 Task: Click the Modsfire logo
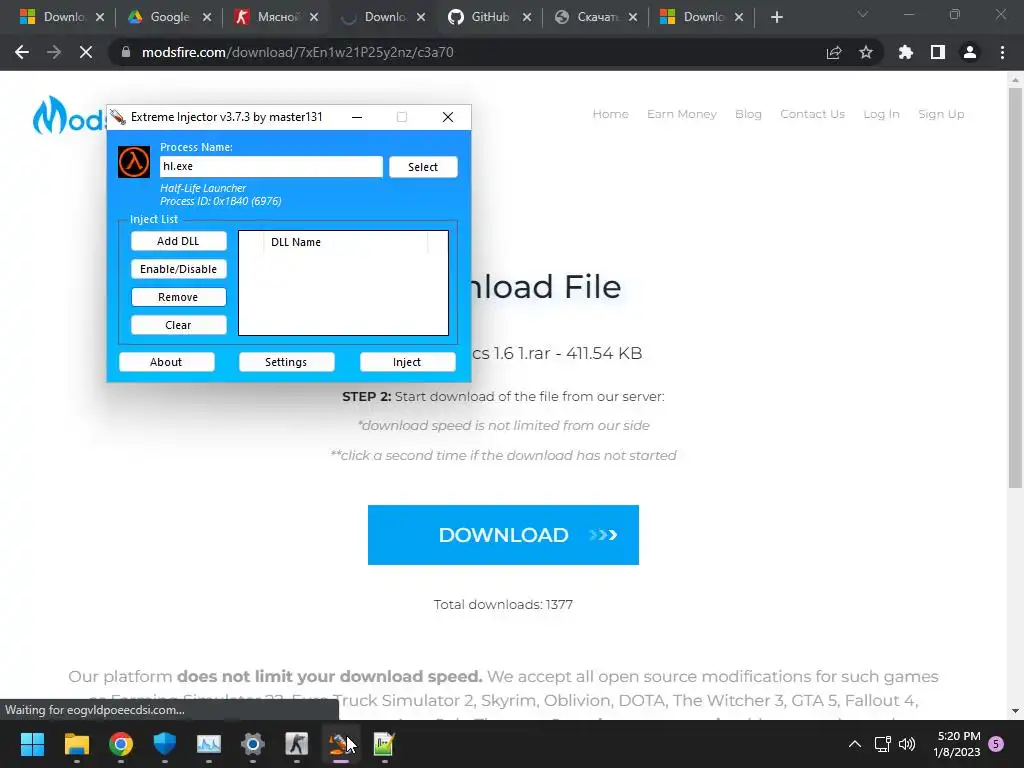[x=69, y=116]
